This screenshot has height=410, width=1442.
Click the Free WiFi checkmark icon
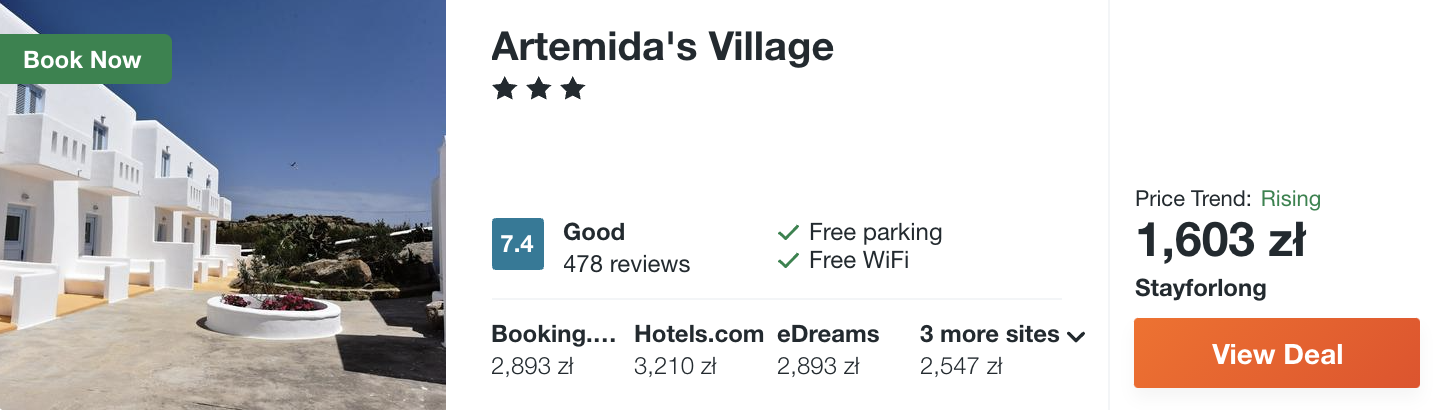pos(788,261)
